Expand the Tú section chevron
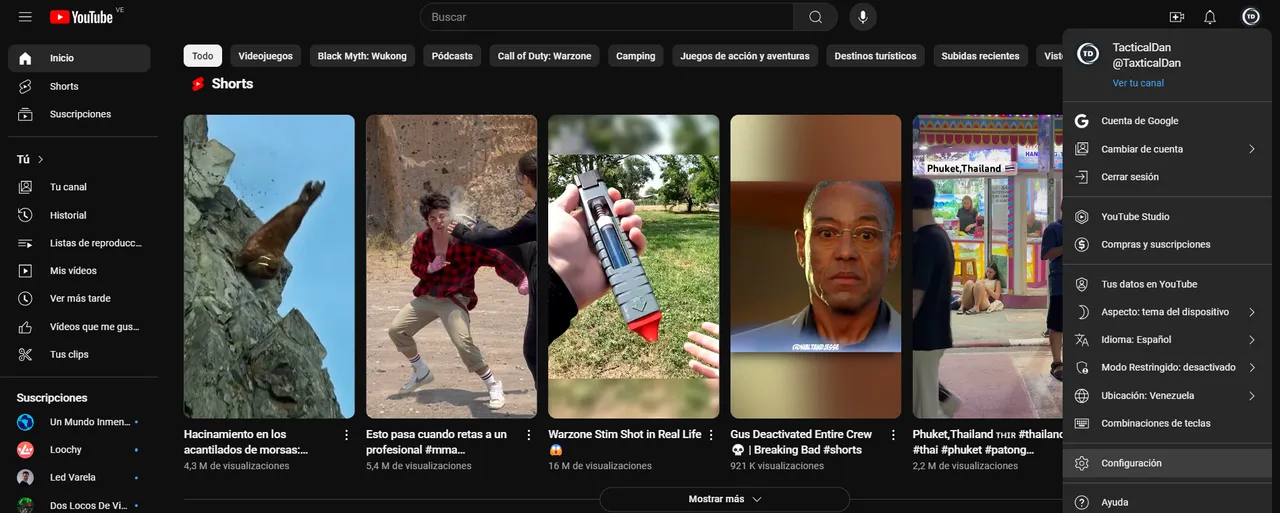The width and height of the screenshot is (1280, 513). [x=41, y=159]
